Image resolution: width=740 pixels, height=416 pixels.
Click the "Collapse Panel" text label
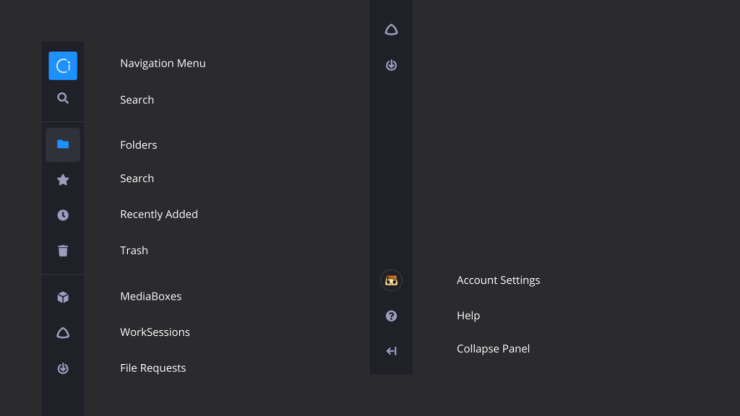tap(493, 349)
